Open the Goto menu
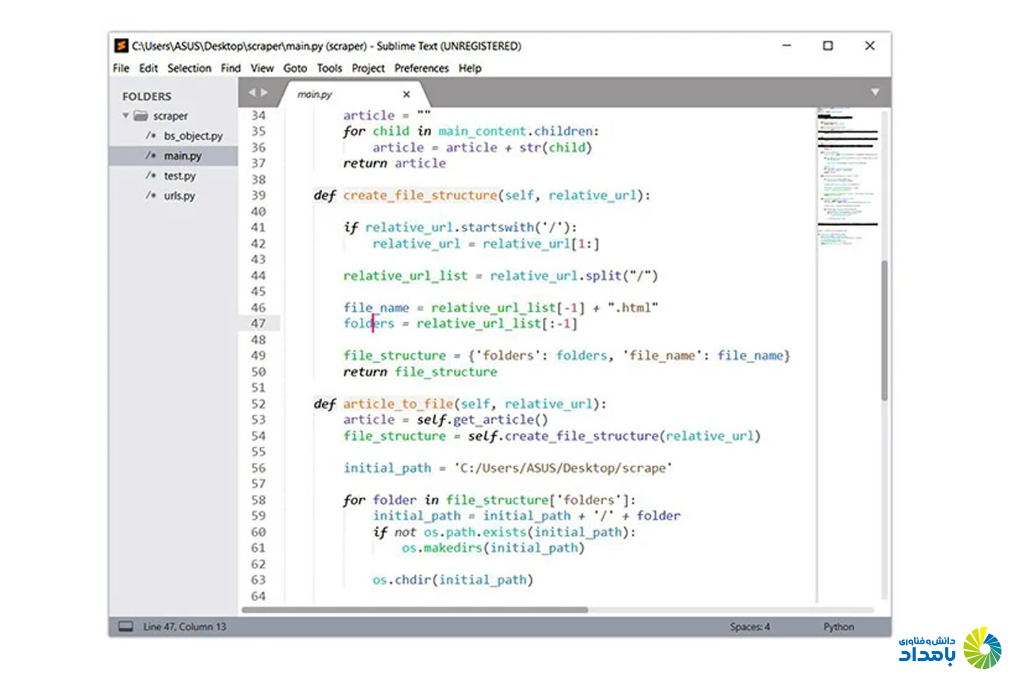Screen dimensions: 1024x683 pyautogui.click(x=295, y=68)
